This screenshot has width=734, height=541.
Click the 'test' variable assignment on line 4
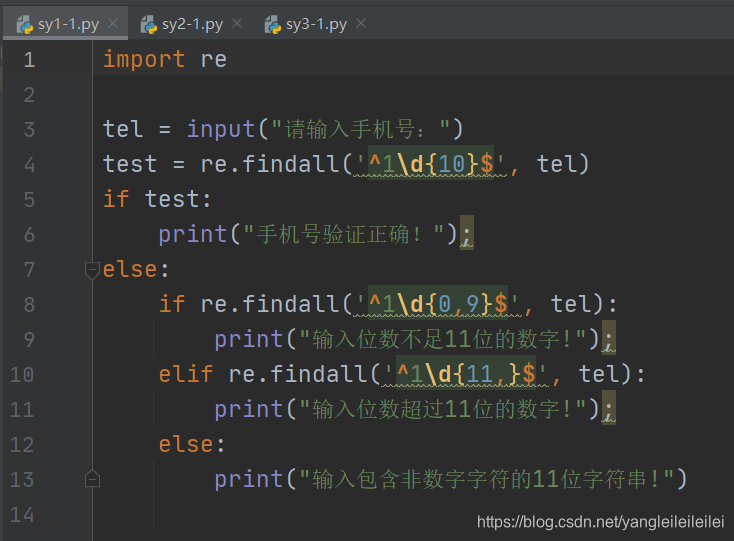click(x=130, y=164)
